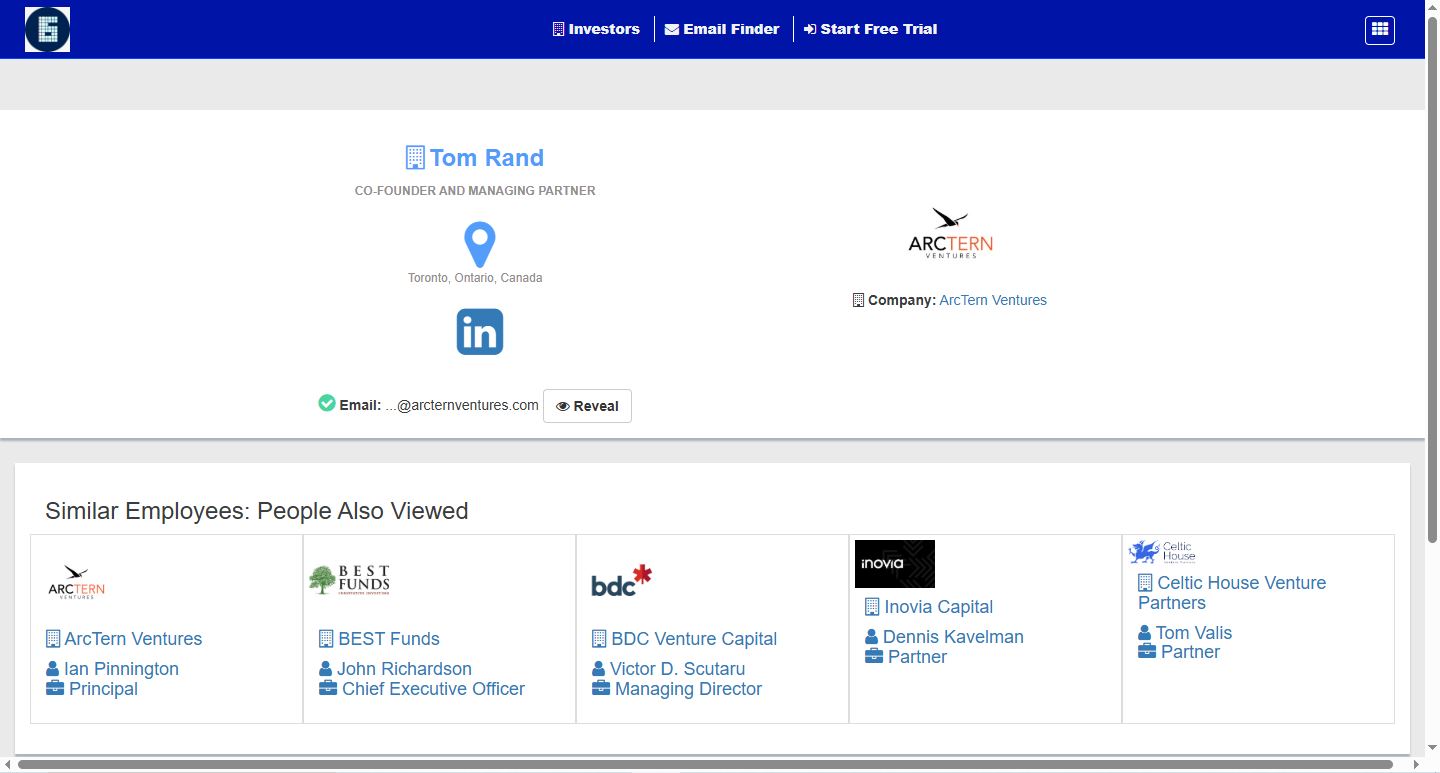Click the Chief Executive Officer title link
This screenshot has height=773, width=1440.
pos(433,689)
